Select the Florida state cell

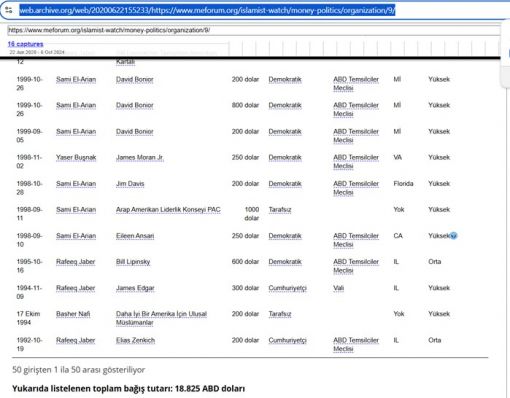coord(403,184)
